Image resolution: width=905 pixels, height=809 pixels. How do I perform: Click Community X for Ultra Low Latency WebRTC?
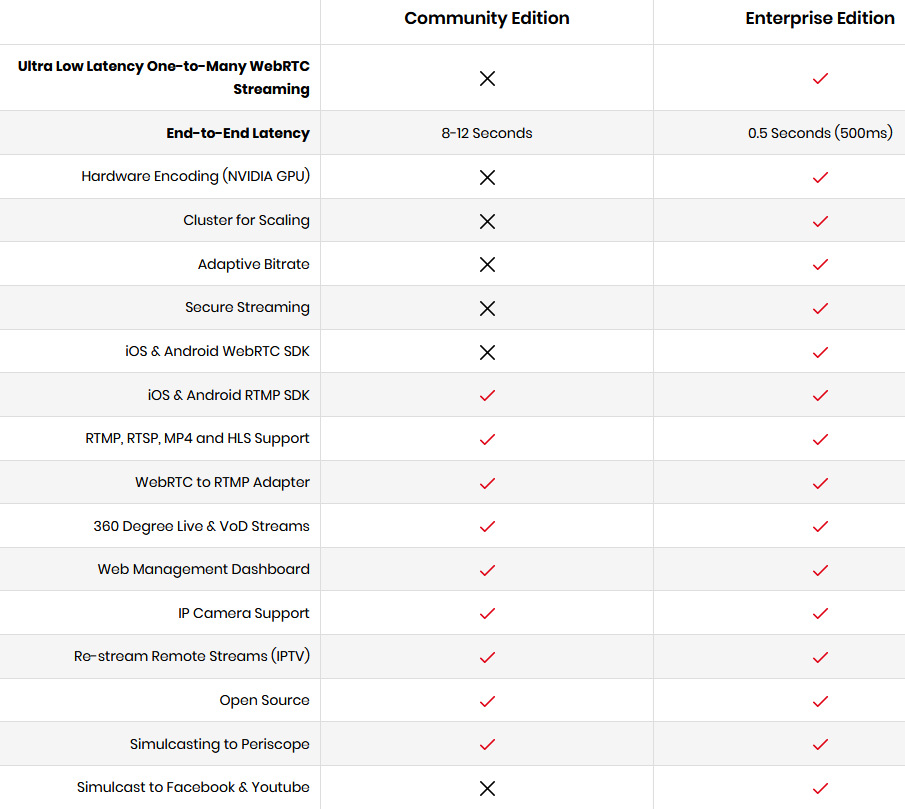487,78
